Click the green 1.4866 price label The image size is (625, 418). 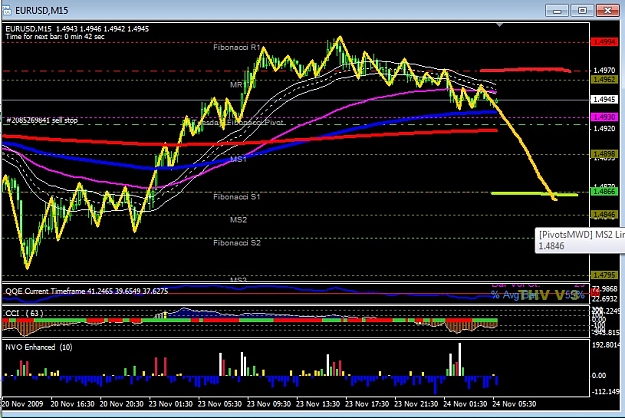pos(604,192)
